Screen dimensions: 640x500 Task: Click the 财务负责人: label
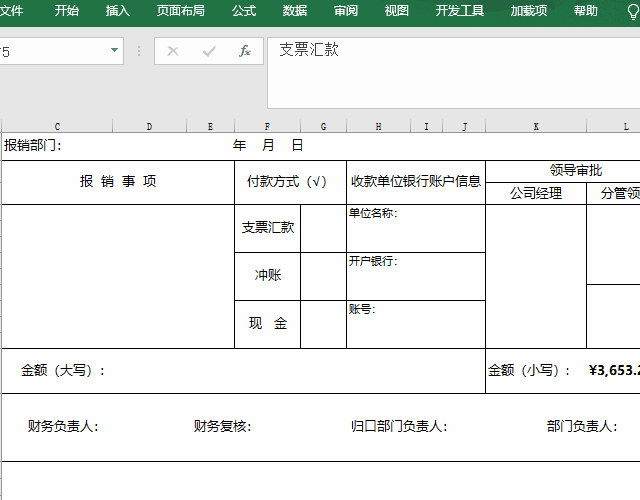click(63, 427)
